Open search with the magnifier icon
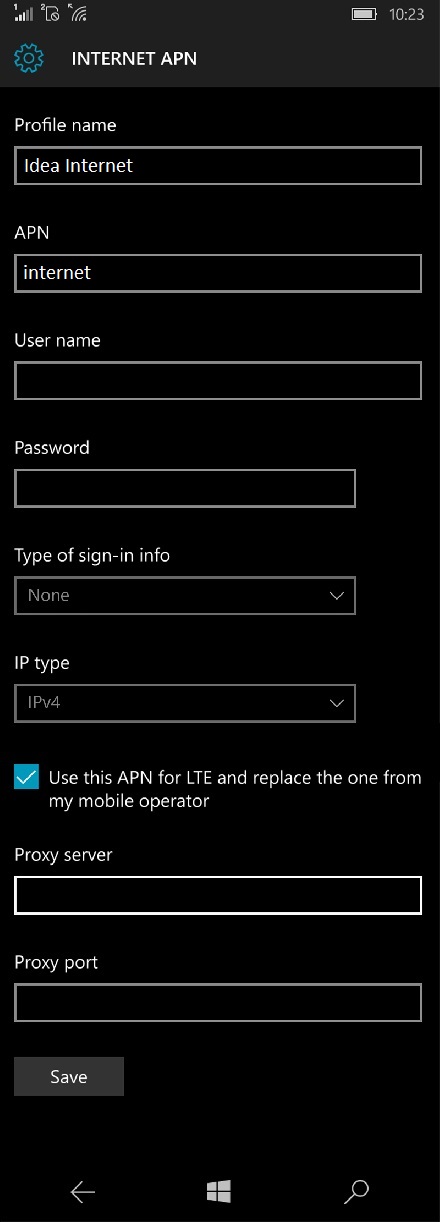This screenshot has width=440, height=1222. (x=356, y=1191)
